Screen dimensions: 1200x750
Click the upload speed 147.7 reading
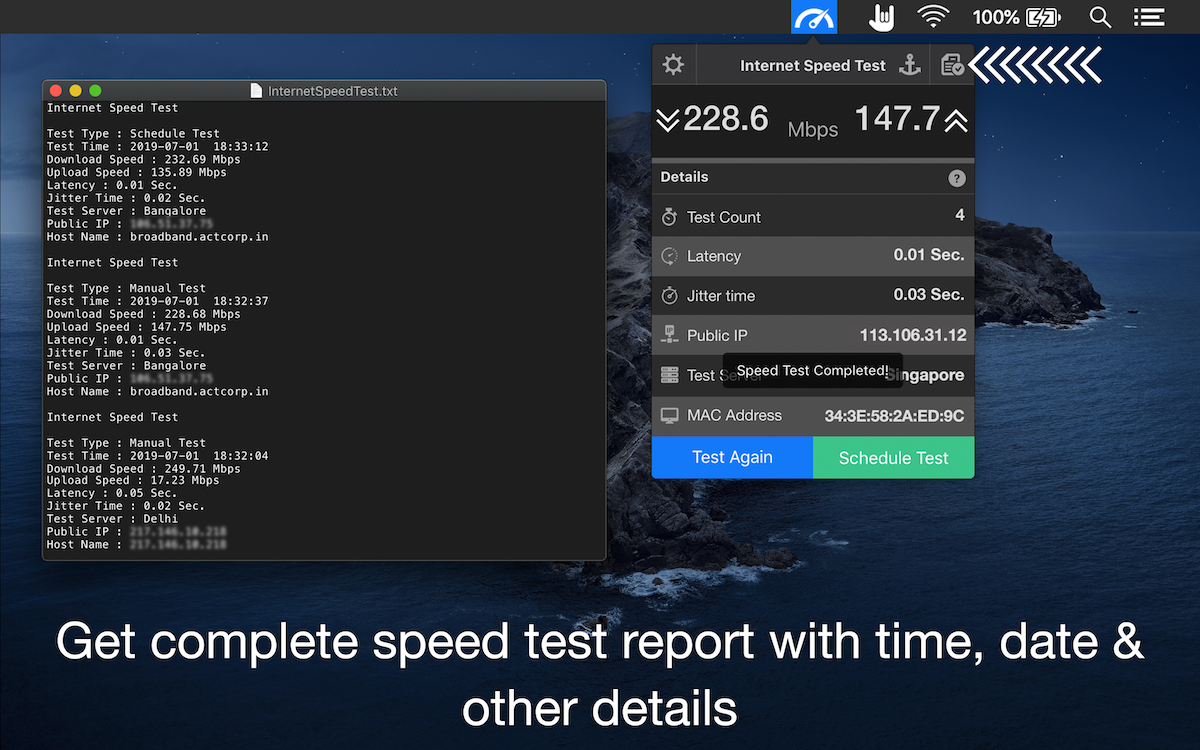coord(898,119)
